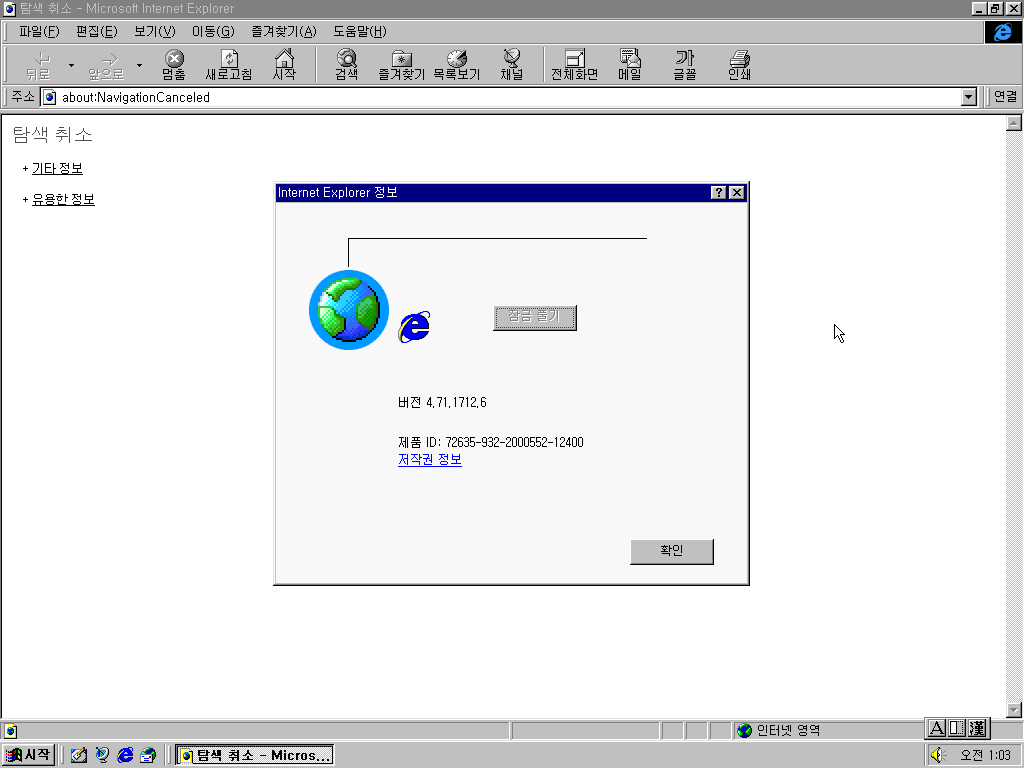Open the History (목록보기) toolbar icon
This screenshot has width=1024, height=768.
[456, 65]
